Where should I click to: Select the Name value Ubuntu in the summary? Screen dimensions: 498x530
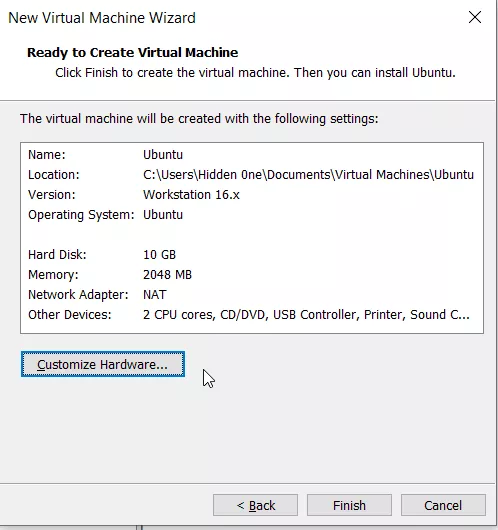coord(163,154)
